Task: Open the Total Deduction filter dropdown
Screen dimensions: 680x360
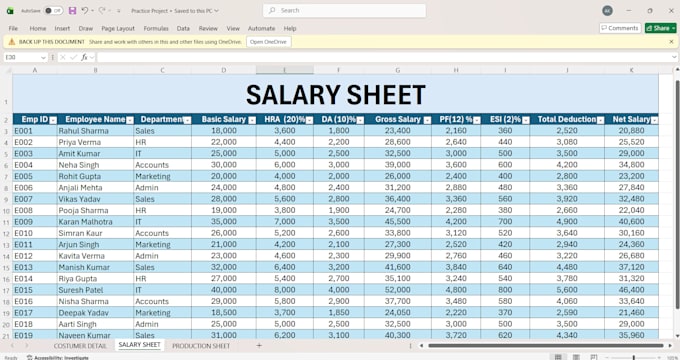Action: (x=600, y=120)
